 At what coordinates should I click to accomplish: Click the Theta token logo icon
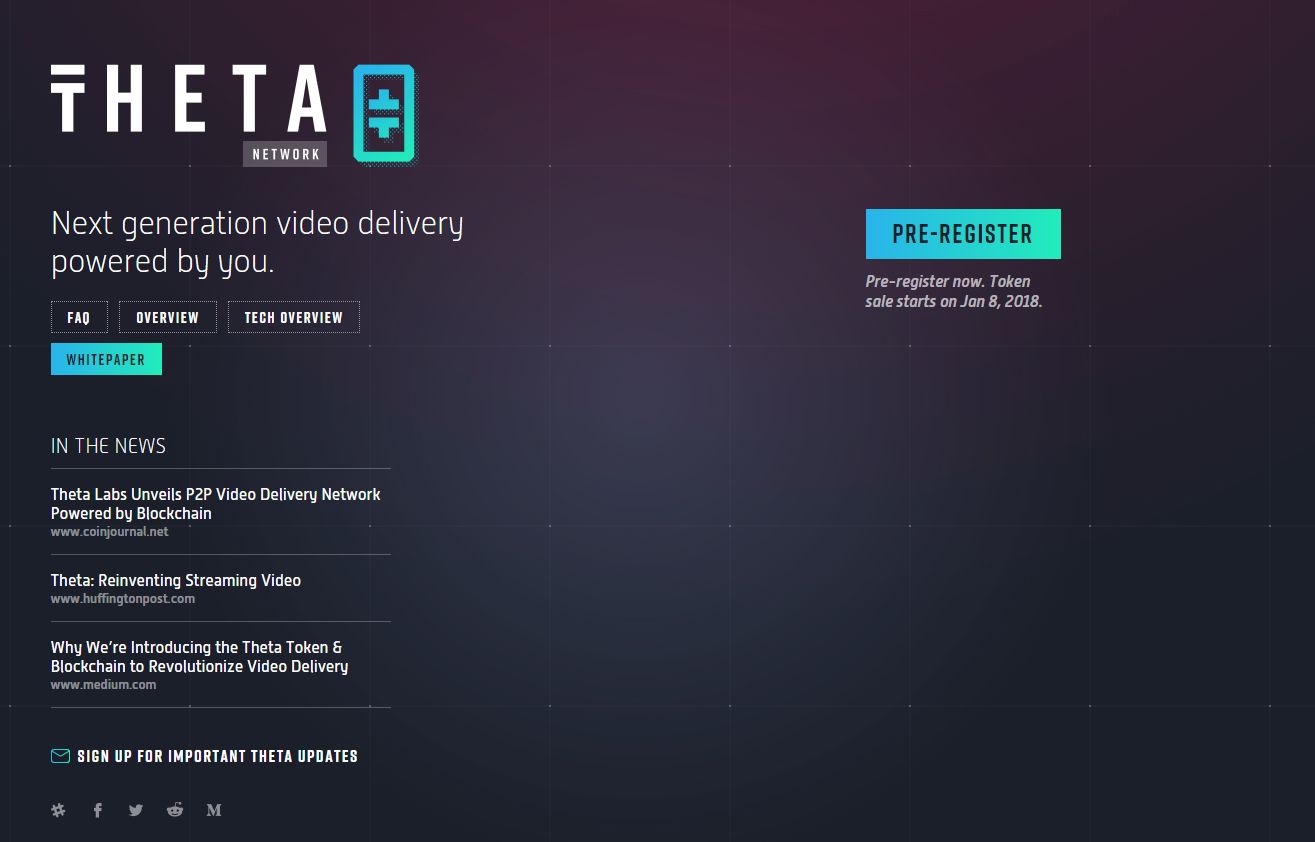click(x=384, y=114)
